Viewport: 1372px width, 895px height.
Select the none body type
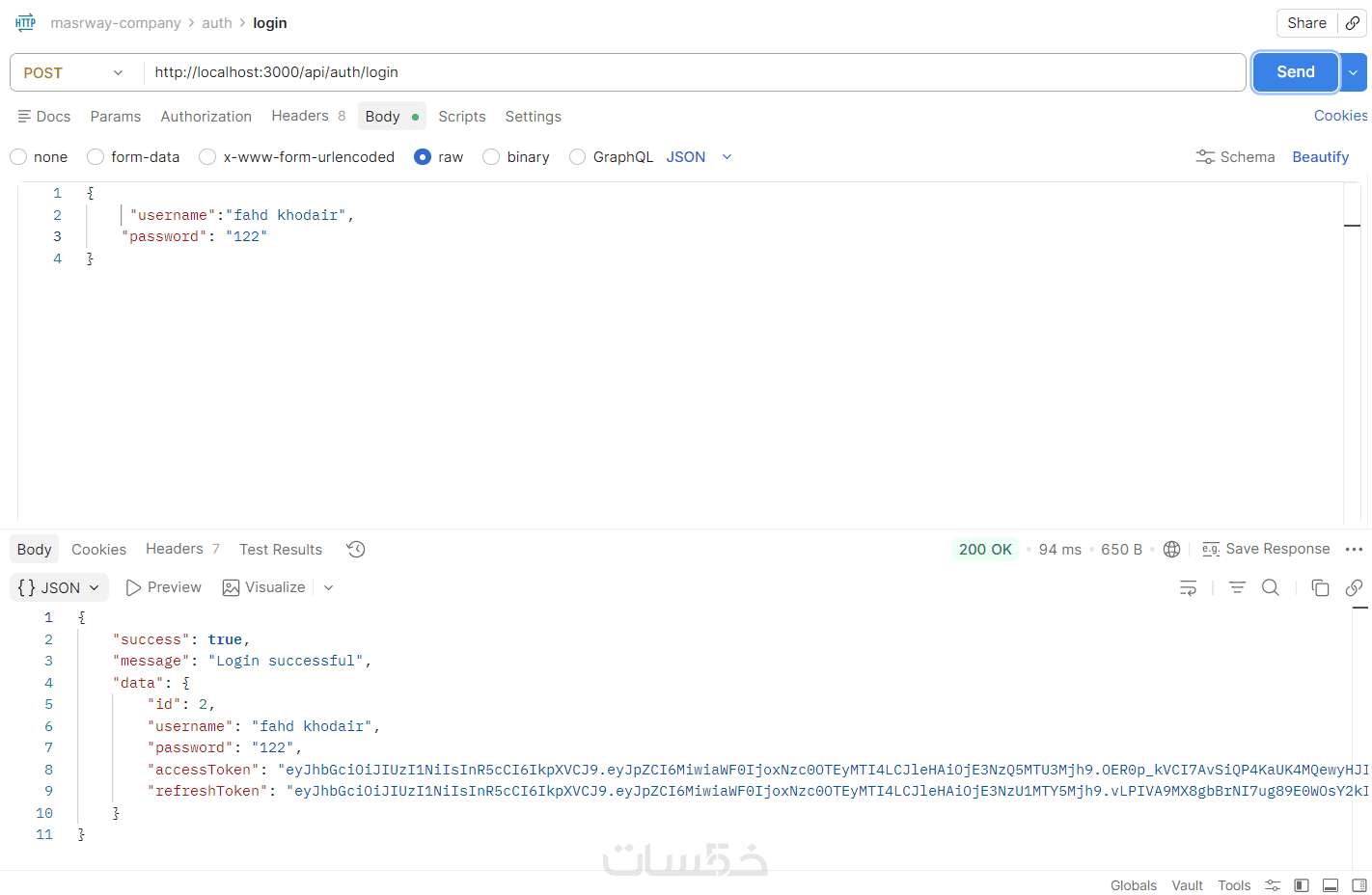[18, 157]
